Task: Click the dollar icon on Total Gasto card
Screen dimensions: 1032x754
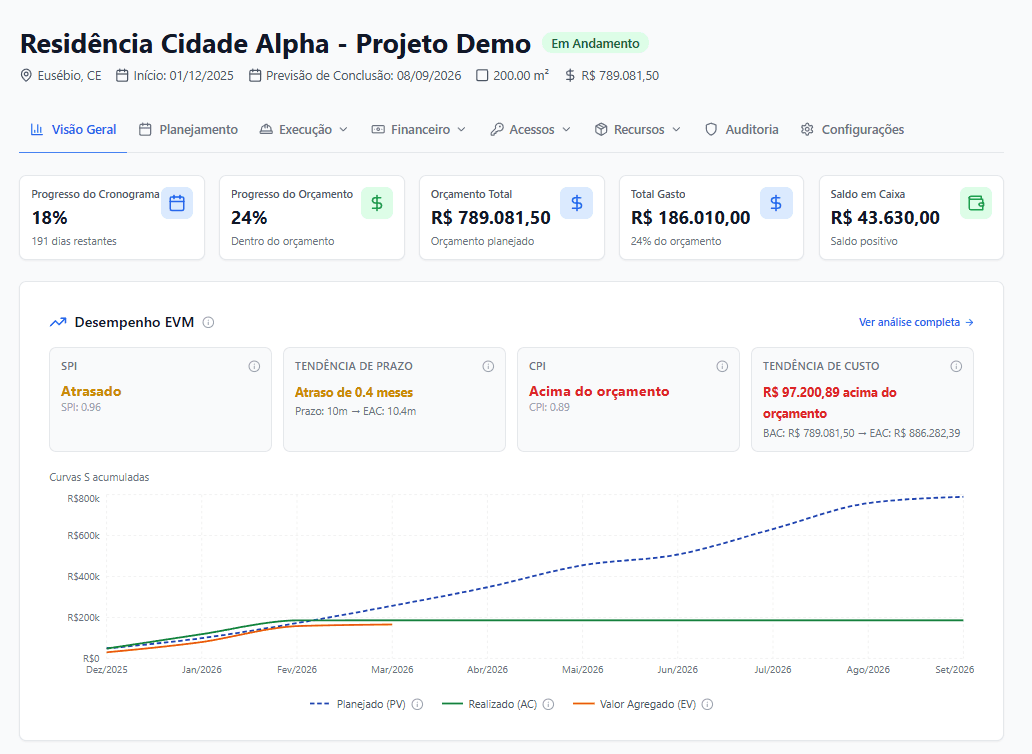Action: 776,202
